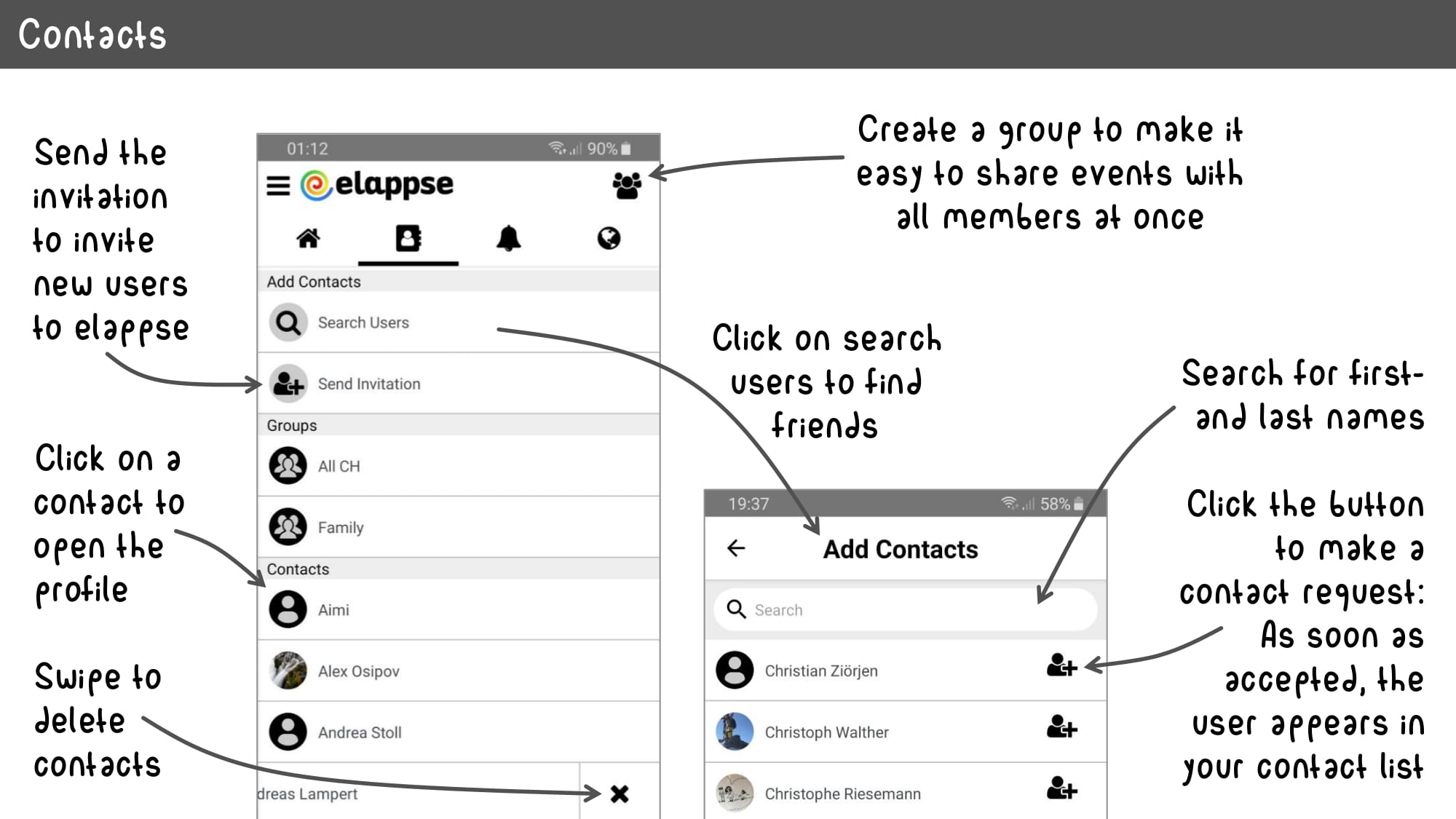Delete contact with the X icon
The image size is (1456, 819).
(x=620, y=794)
